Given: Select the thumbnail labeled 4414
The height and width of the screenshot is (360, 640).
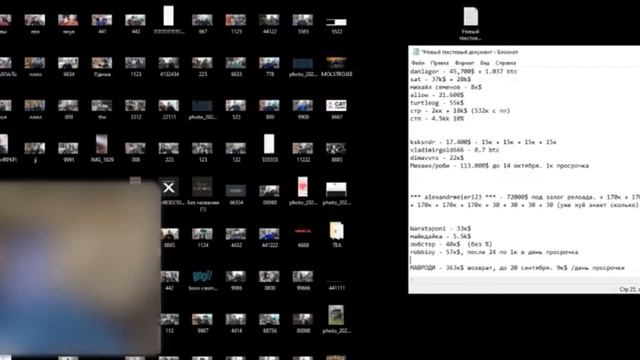Looking at the screenshot, I should click(x=236, y=323).
